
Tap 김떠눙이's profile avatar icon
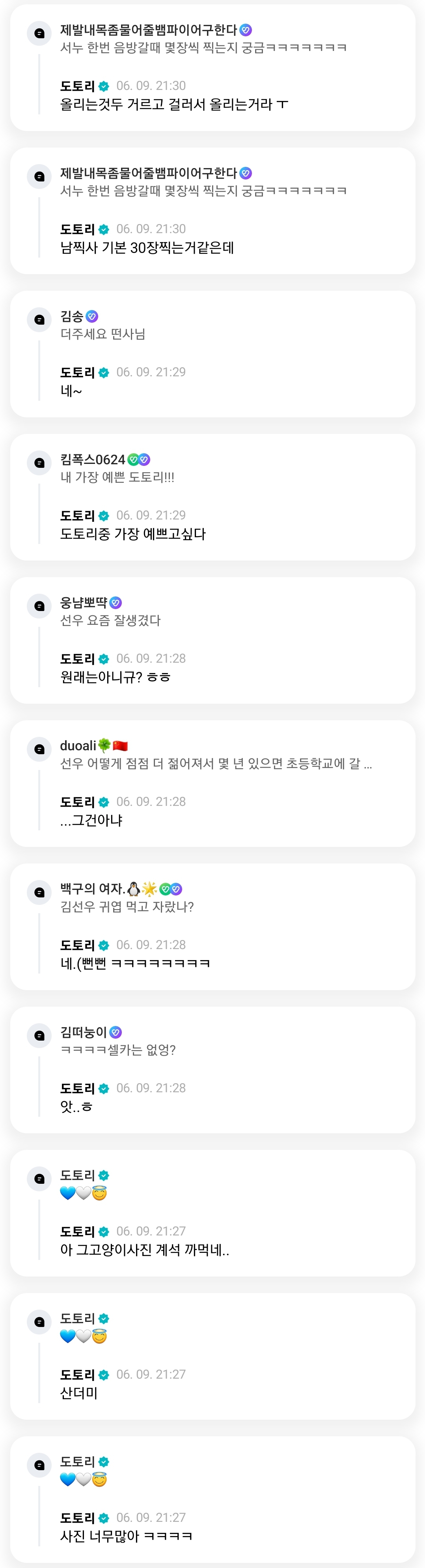39,1035
